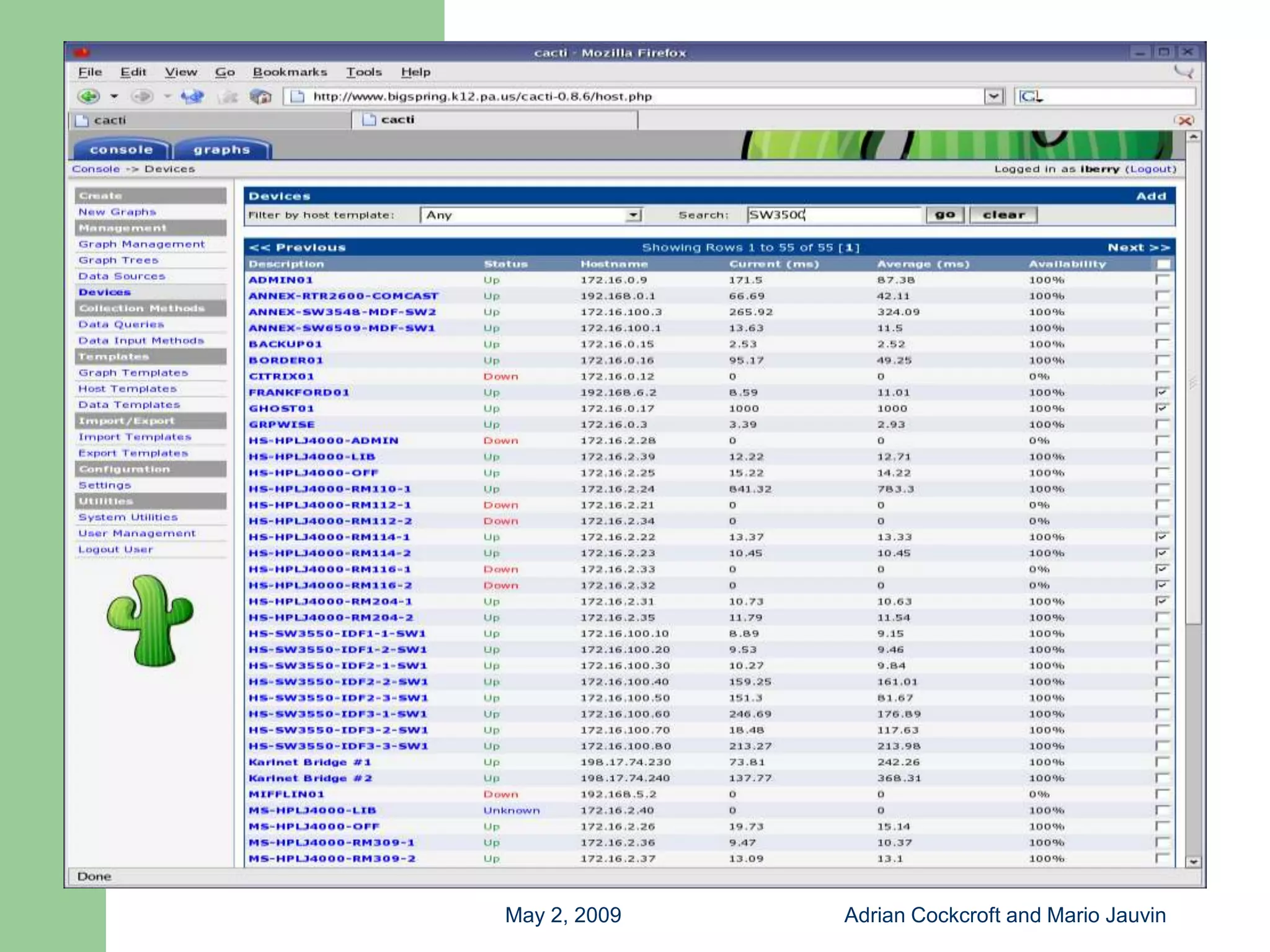Click the Logout link at top right
1270x952 pixels.
click(1151, 169)
